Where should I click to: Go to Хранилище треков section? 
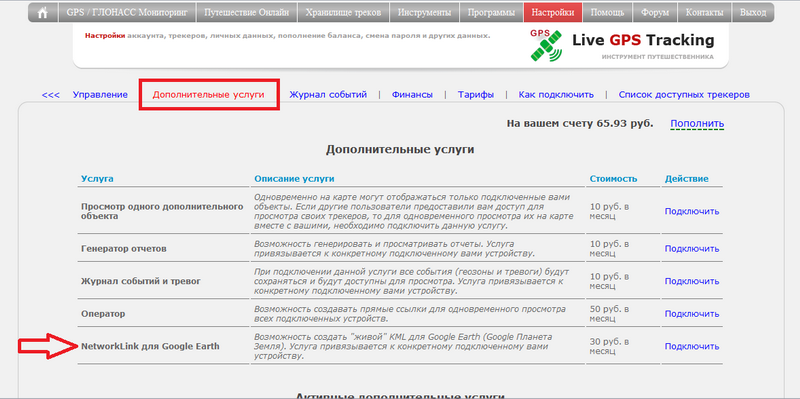(343, 13)
